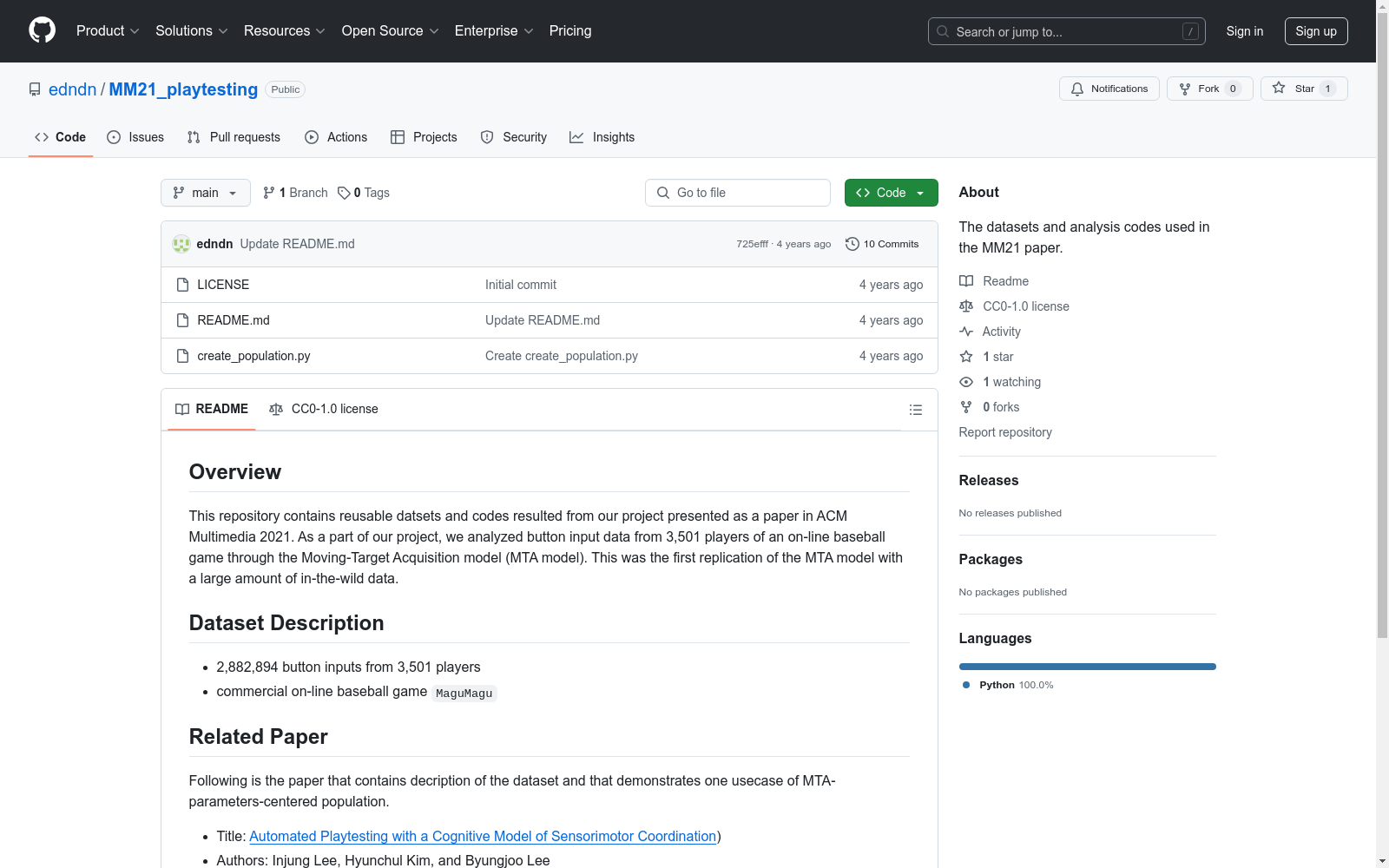Click the README.md file icon
The height and width of the screenshot is (868, 1389).
(182, 320)
